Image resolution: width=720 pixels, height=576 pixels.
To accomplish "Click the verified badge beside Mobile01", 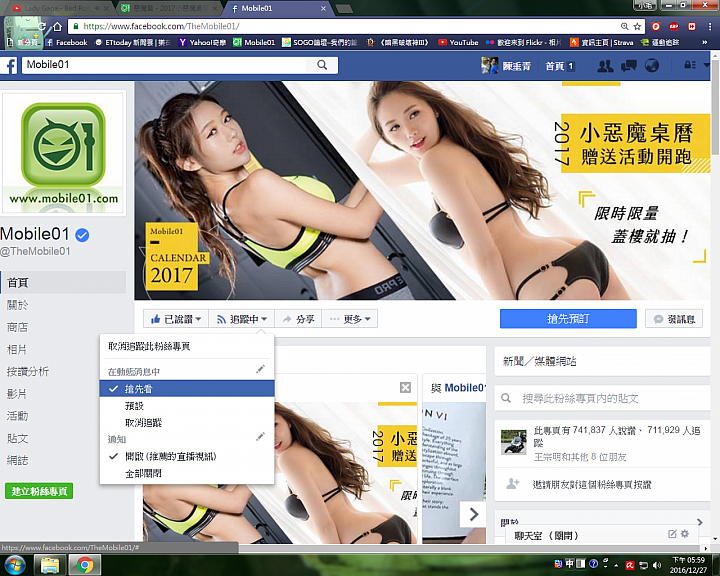I will coord(82,235).
